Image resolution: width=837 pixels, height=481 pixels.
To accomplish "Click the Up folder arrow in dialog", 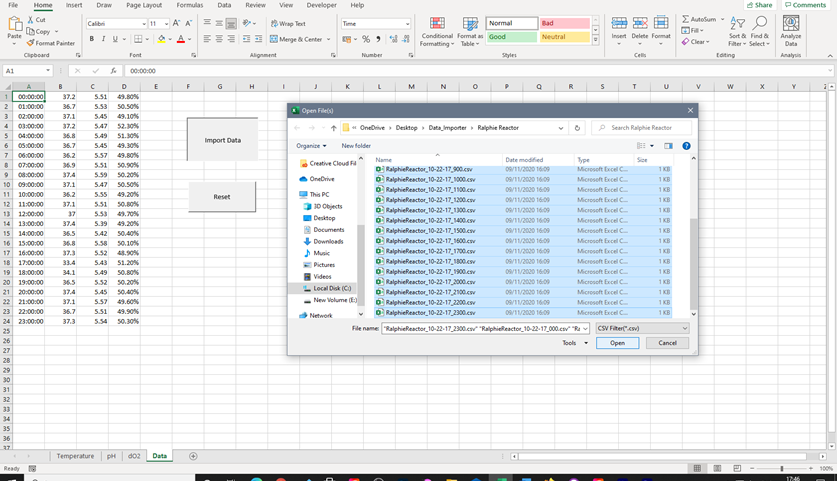I will [x=333, y=128].
